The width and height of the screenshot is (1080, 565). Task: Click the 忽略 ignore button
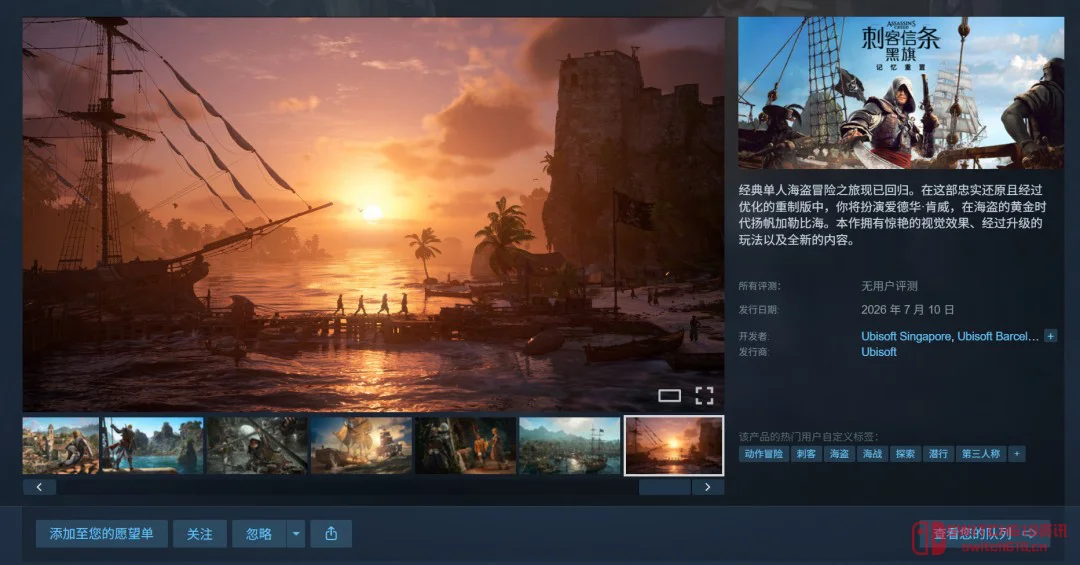tap(259, 534)
